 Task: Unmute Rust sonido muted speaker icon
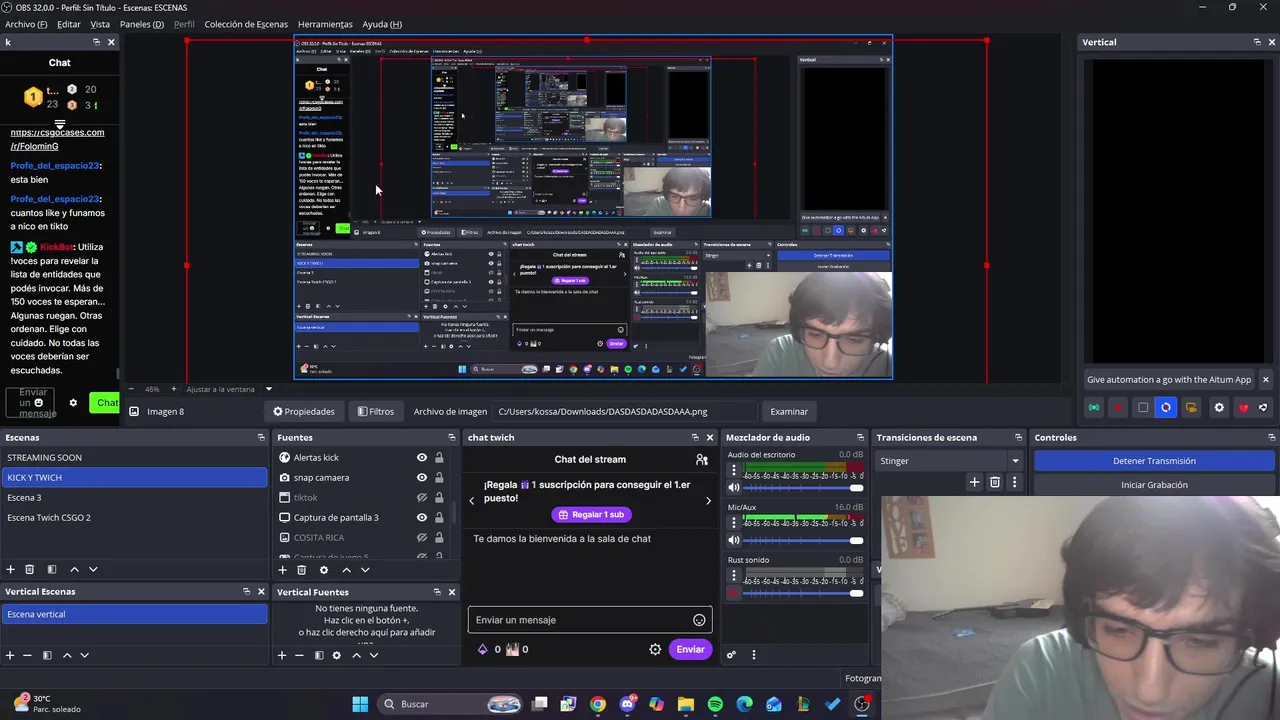tap(734, 593)
